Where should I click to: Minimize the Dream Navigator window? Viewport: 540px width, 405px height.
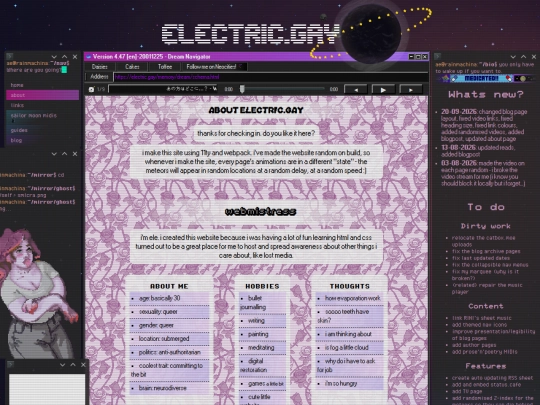point(411,56)
